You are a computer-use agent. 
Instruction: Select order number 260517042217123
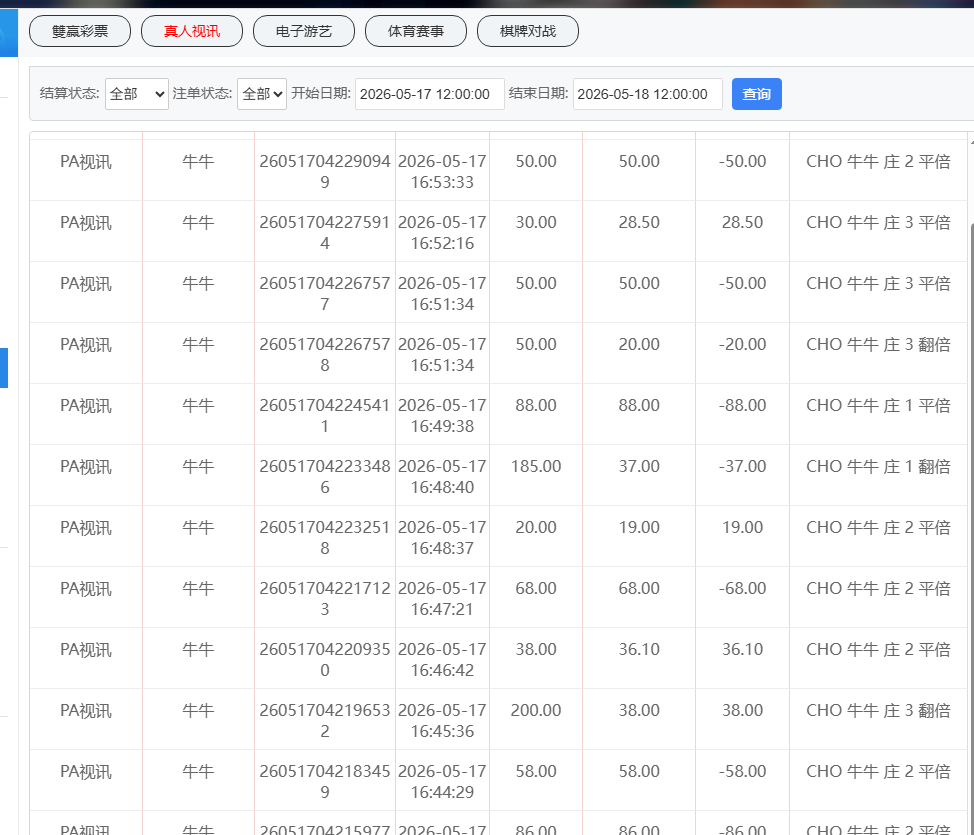(x=325, y=598)
